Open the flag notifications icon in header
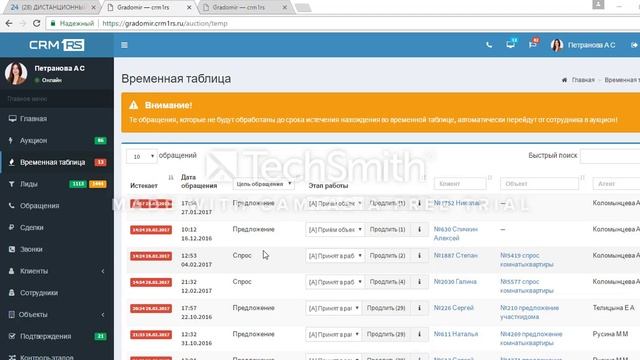This screenshot has height=360, width=640. [x=533, y=44]
